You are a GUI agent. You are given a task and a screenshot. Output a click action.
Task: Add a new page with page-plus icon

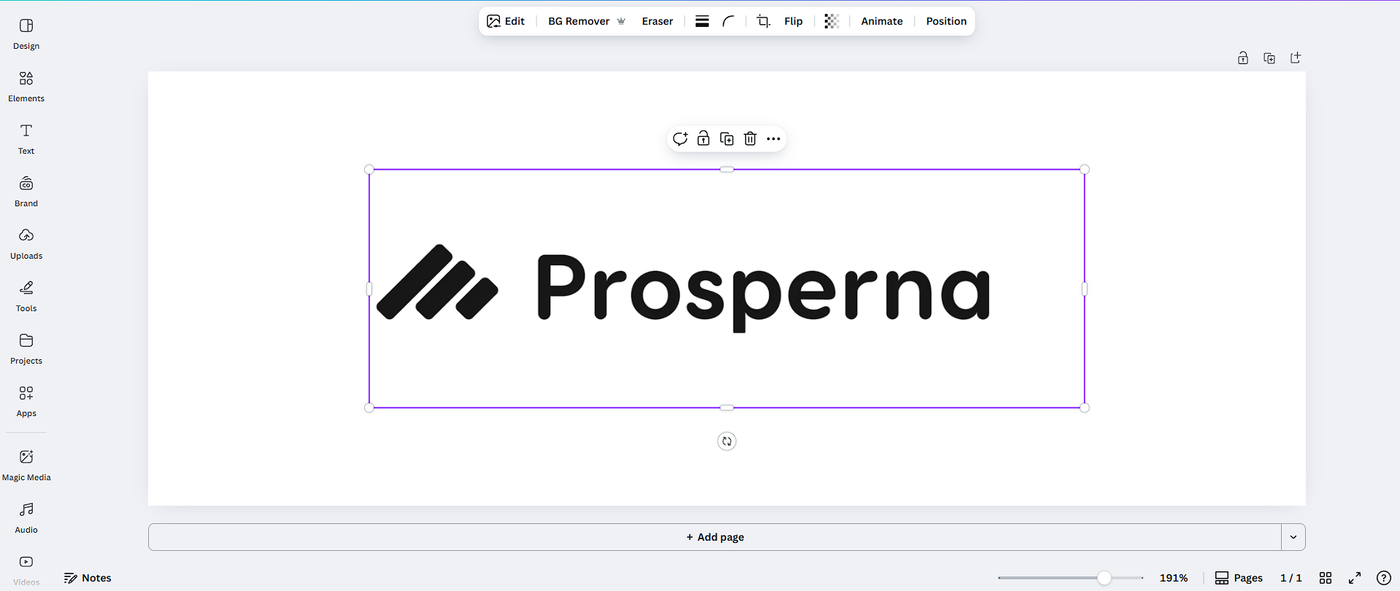(1295, 58)
